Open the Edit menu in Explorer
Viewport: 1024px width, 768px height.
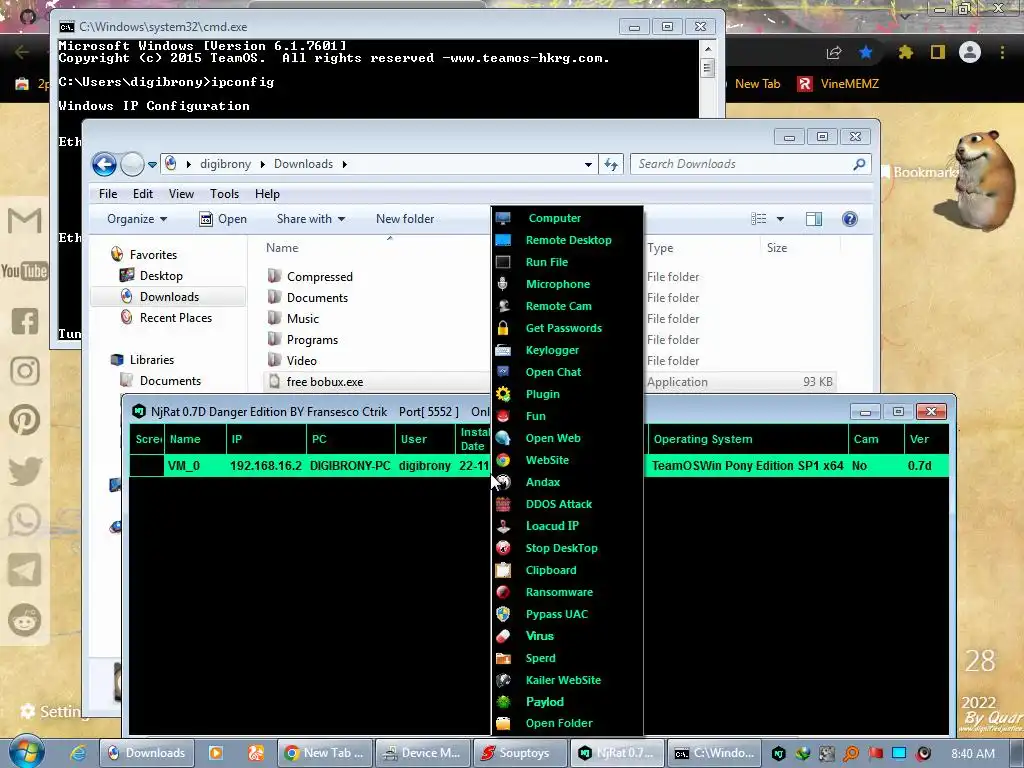coord(142,194)
